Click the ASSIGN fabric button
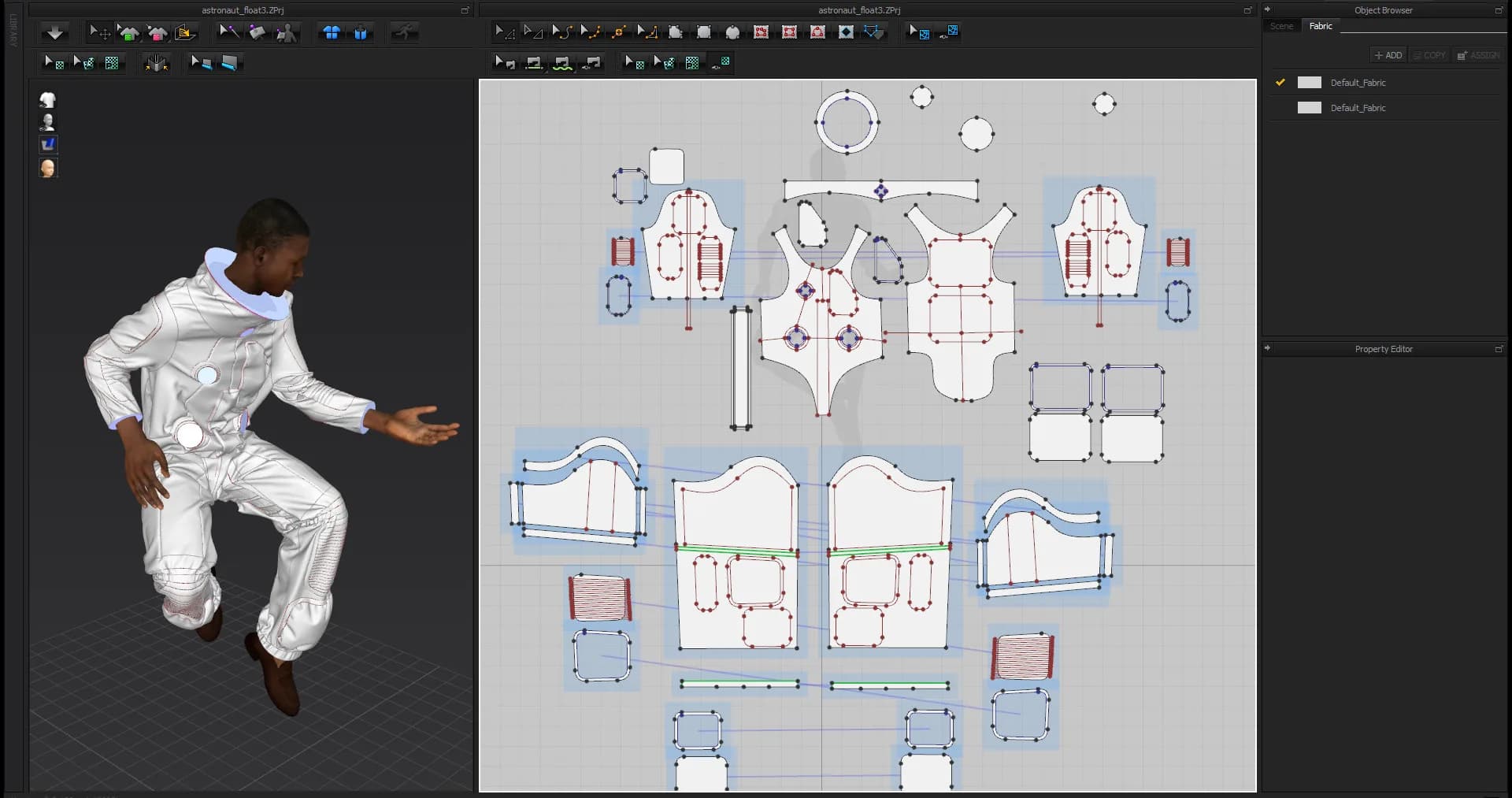The width and height of the screenshot is (1512, 798). coord(1478,55)
